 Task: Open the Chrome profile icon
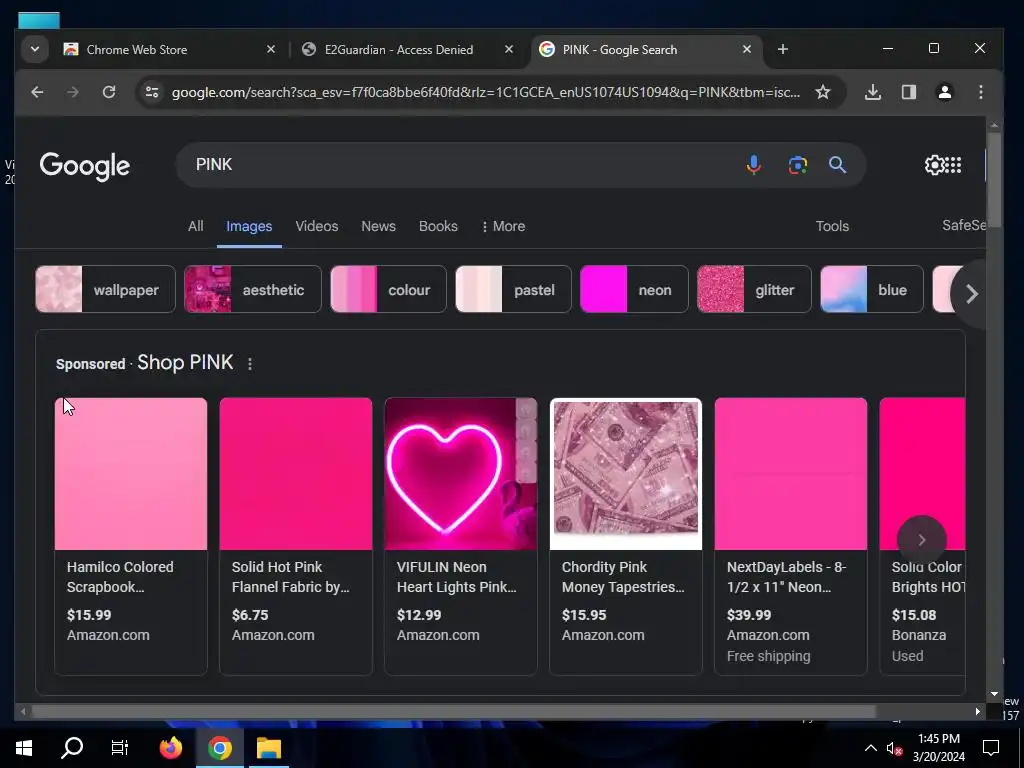pos(944,92)
